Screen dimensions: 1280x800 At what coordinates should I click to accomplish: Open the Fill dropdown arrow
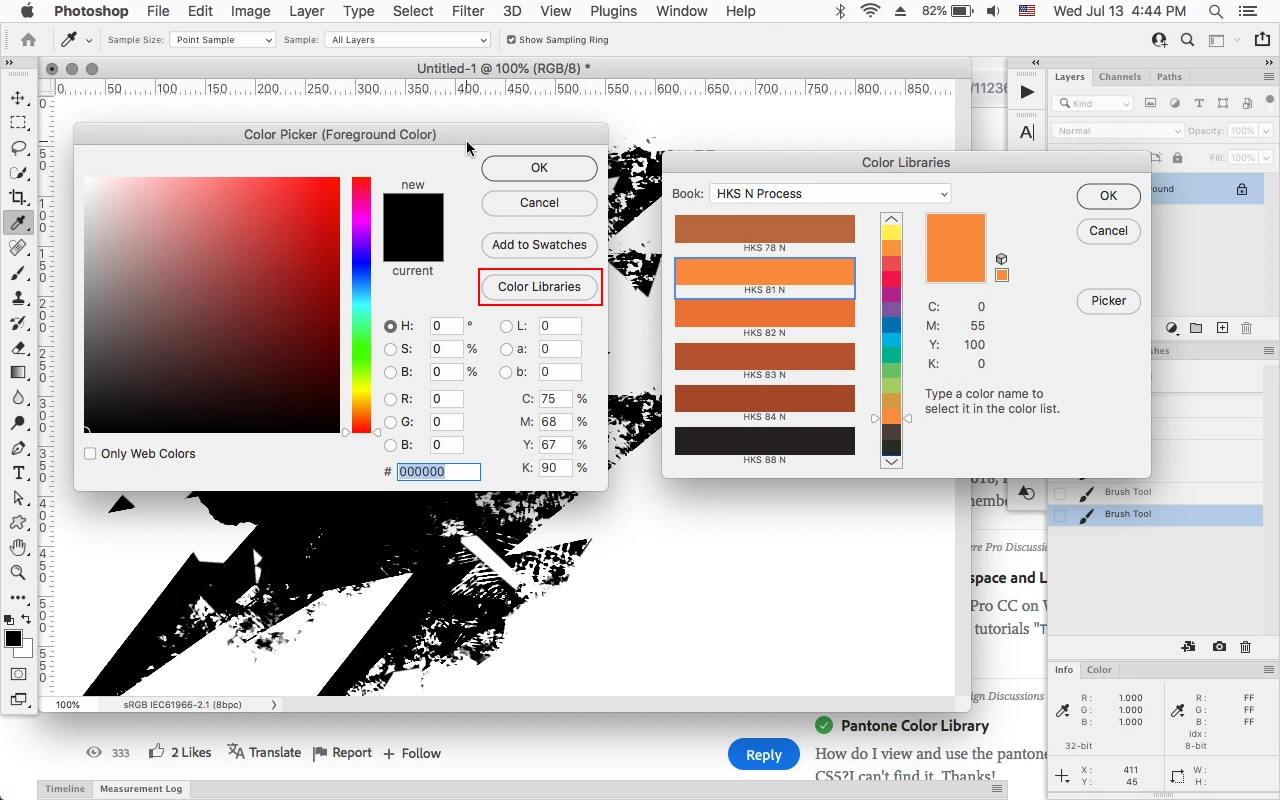pyautogui.click(x=1265, y=158)
